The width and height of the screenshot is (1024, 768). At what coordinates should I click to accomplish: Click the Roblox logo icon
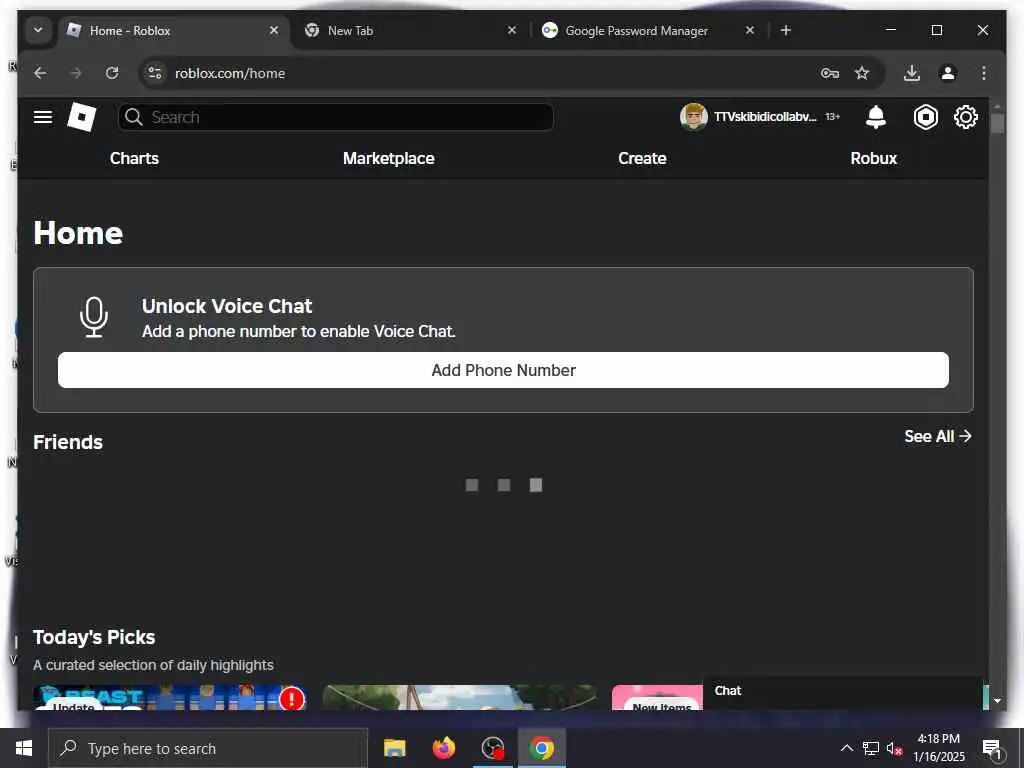(82, 117)
